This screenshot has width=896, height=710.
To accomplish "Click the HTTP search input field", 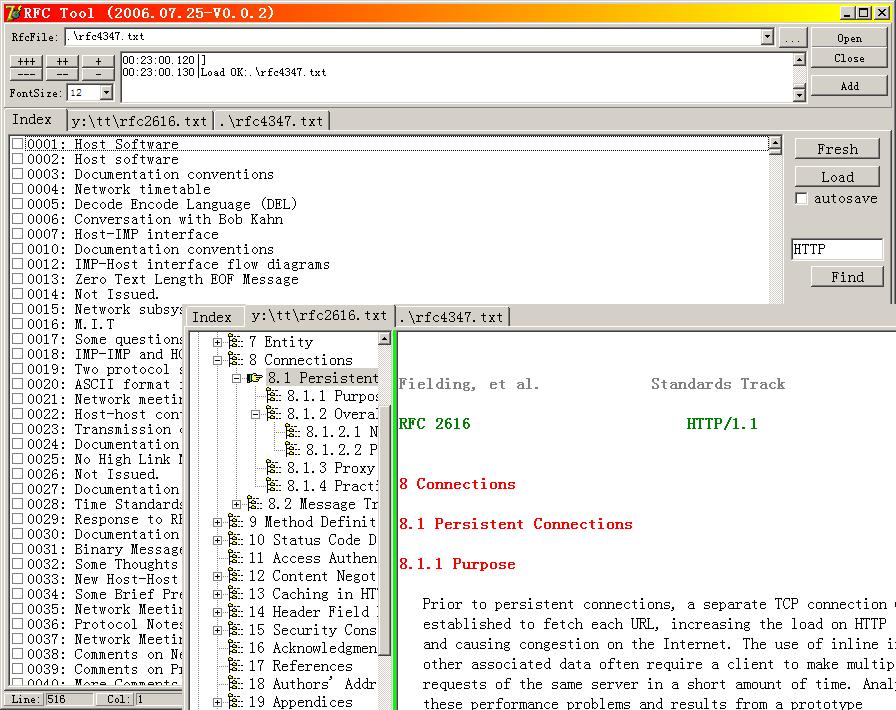I will [837, 249].
